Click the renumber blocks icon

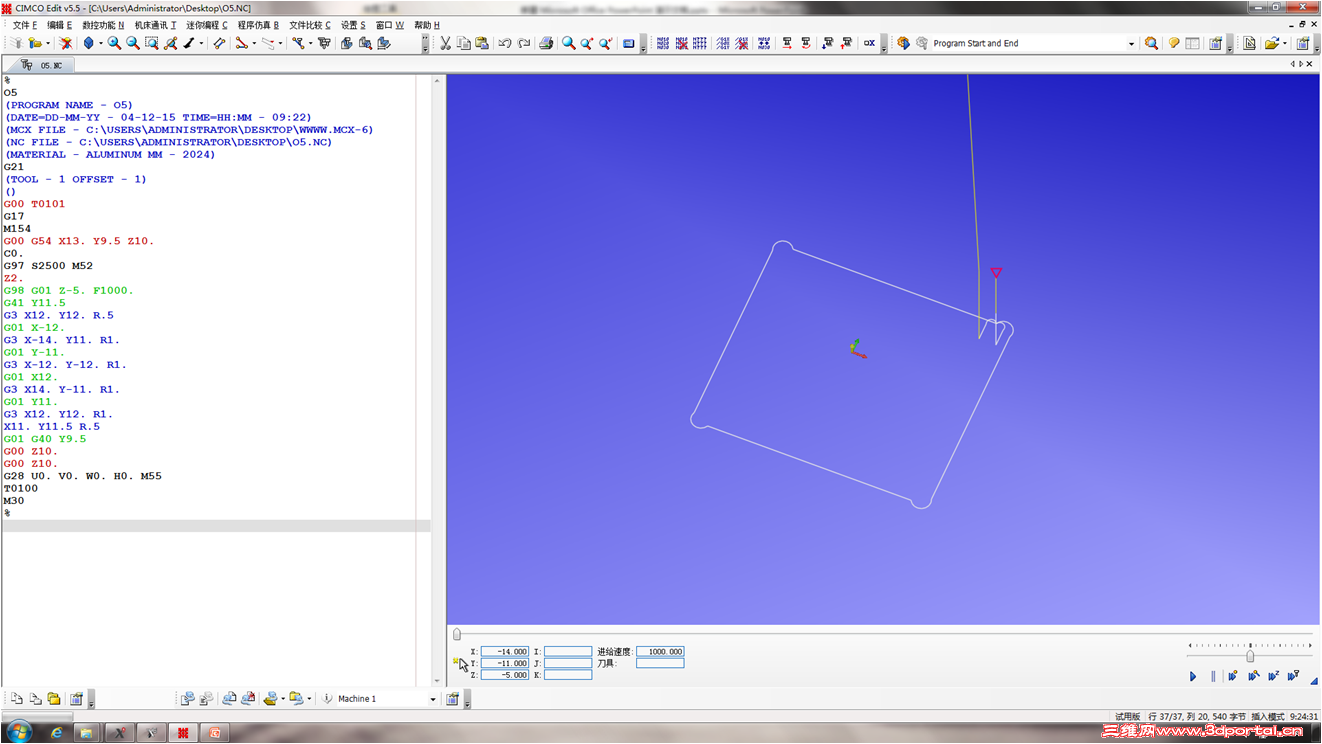tap(662, 43)
